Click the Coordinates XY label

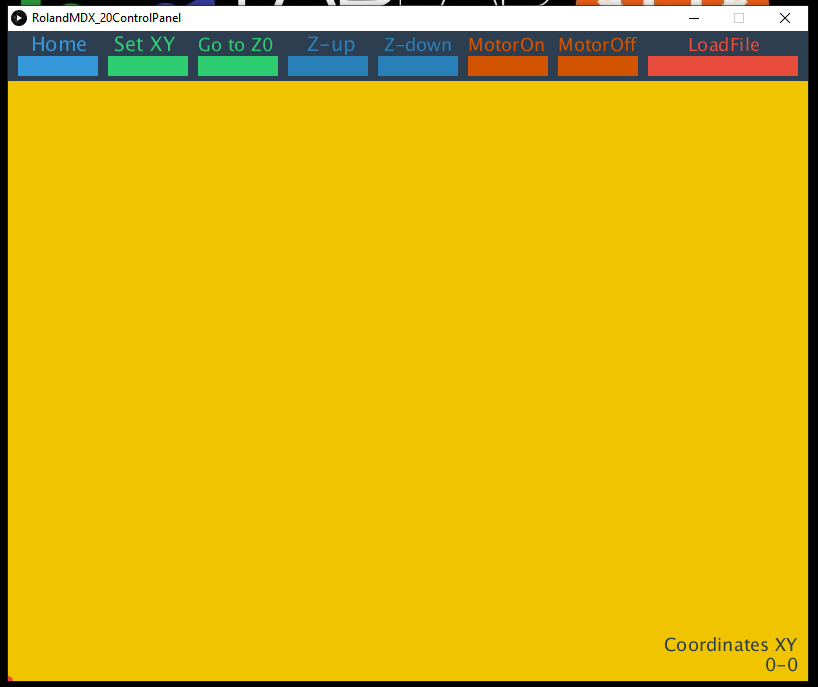tap(730, 645)
